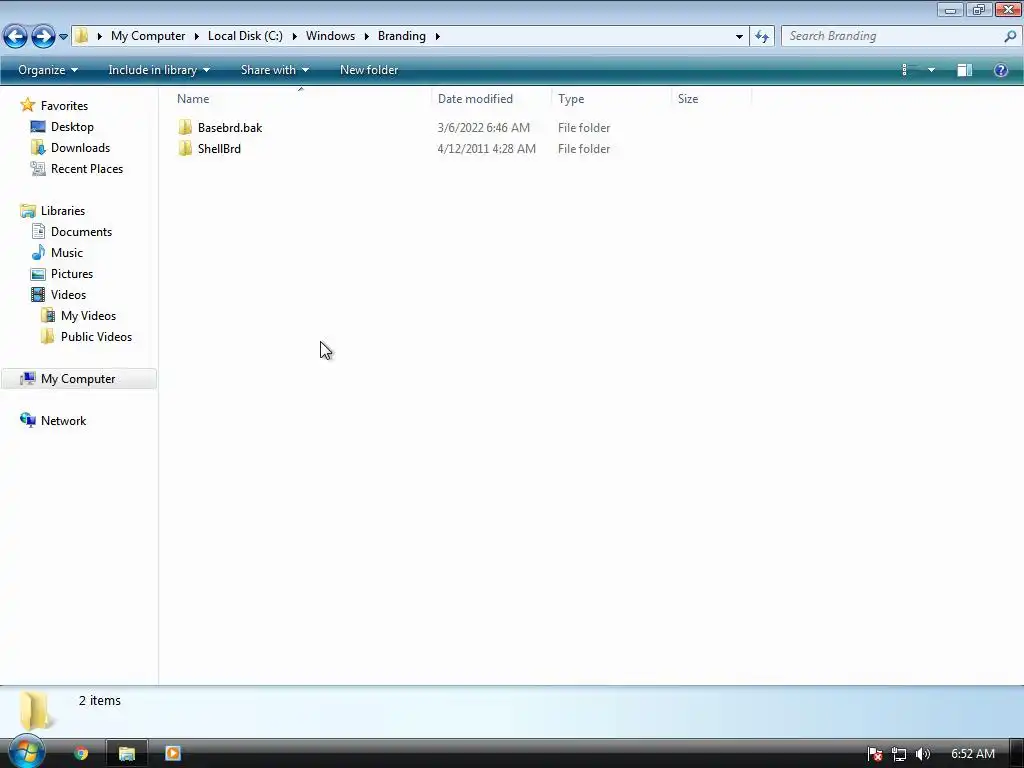
Task: Open Network in navigation pane
Action: pyautogui.click(x=63, y=421)
